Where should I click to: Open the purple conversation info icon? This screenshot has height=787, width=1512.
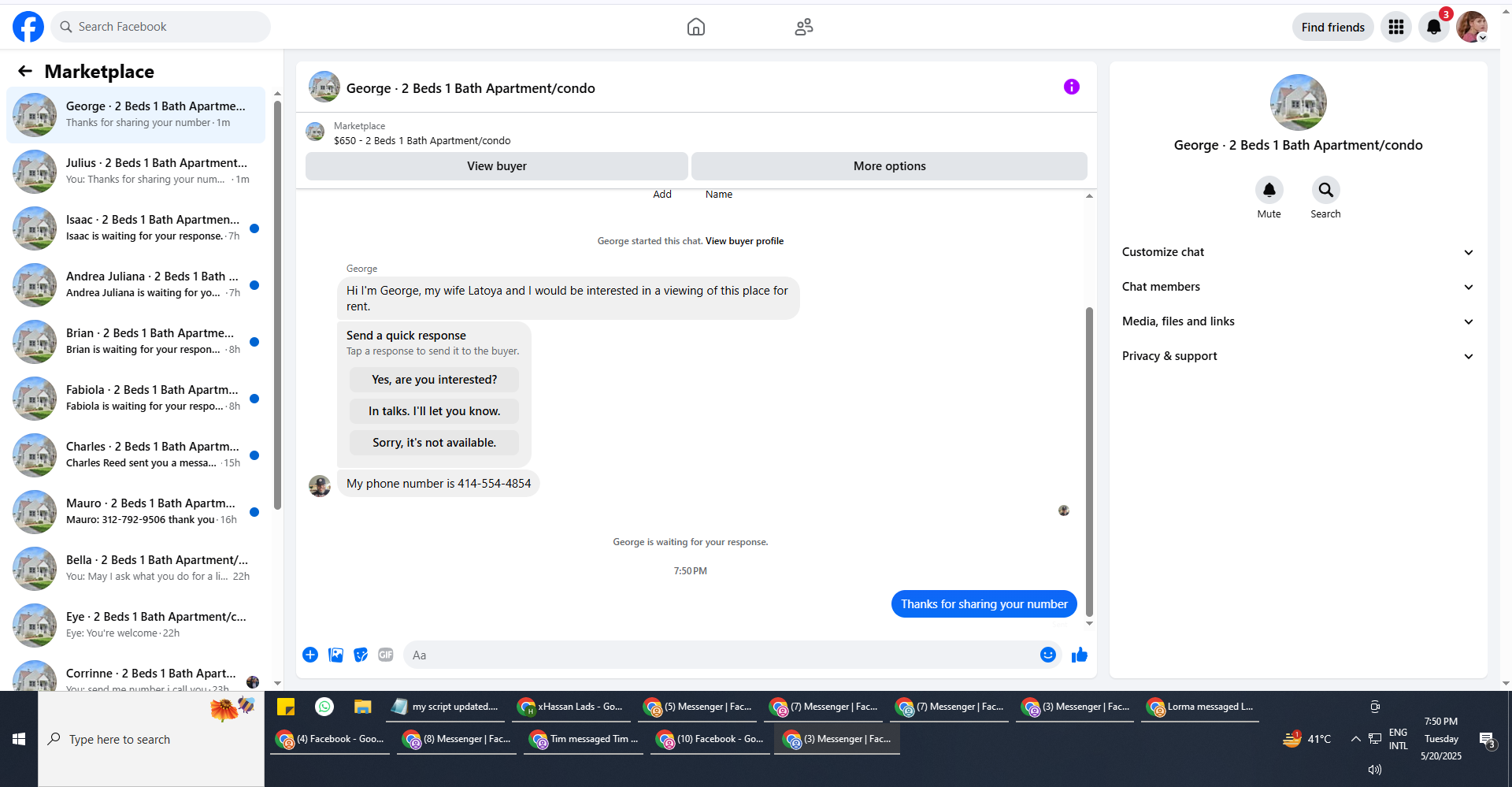pos(1072,87)
